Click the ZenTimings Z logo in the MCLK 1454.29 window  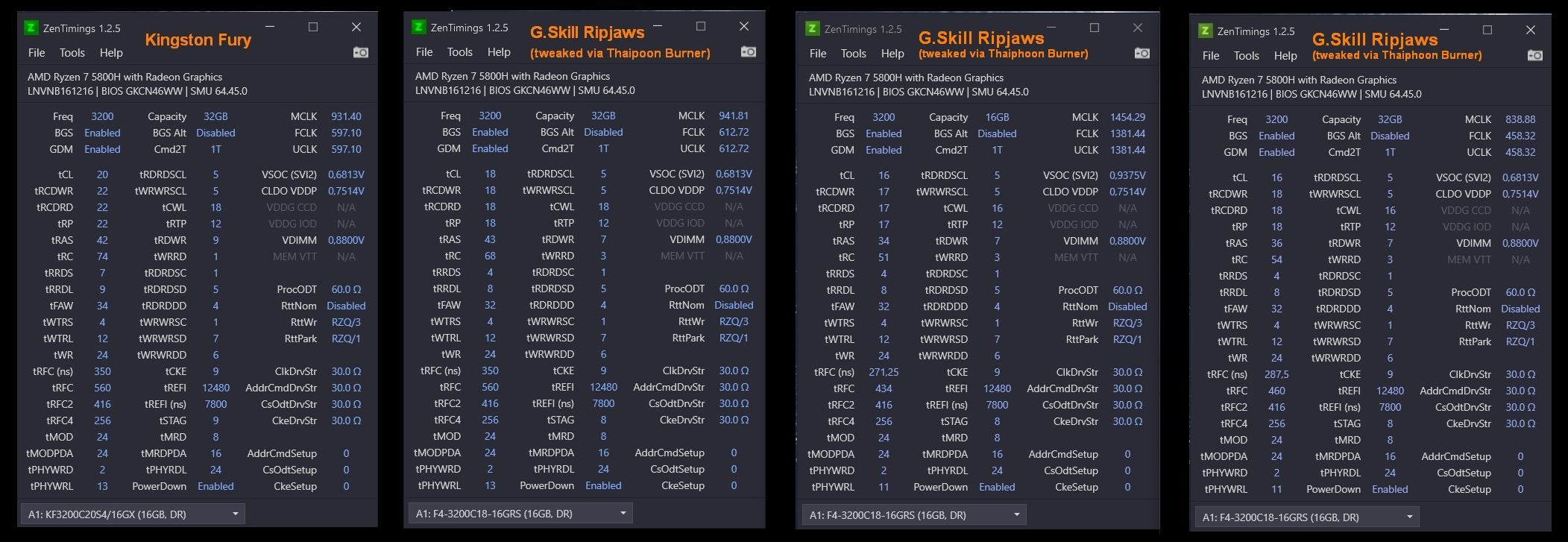click(812, 28)
